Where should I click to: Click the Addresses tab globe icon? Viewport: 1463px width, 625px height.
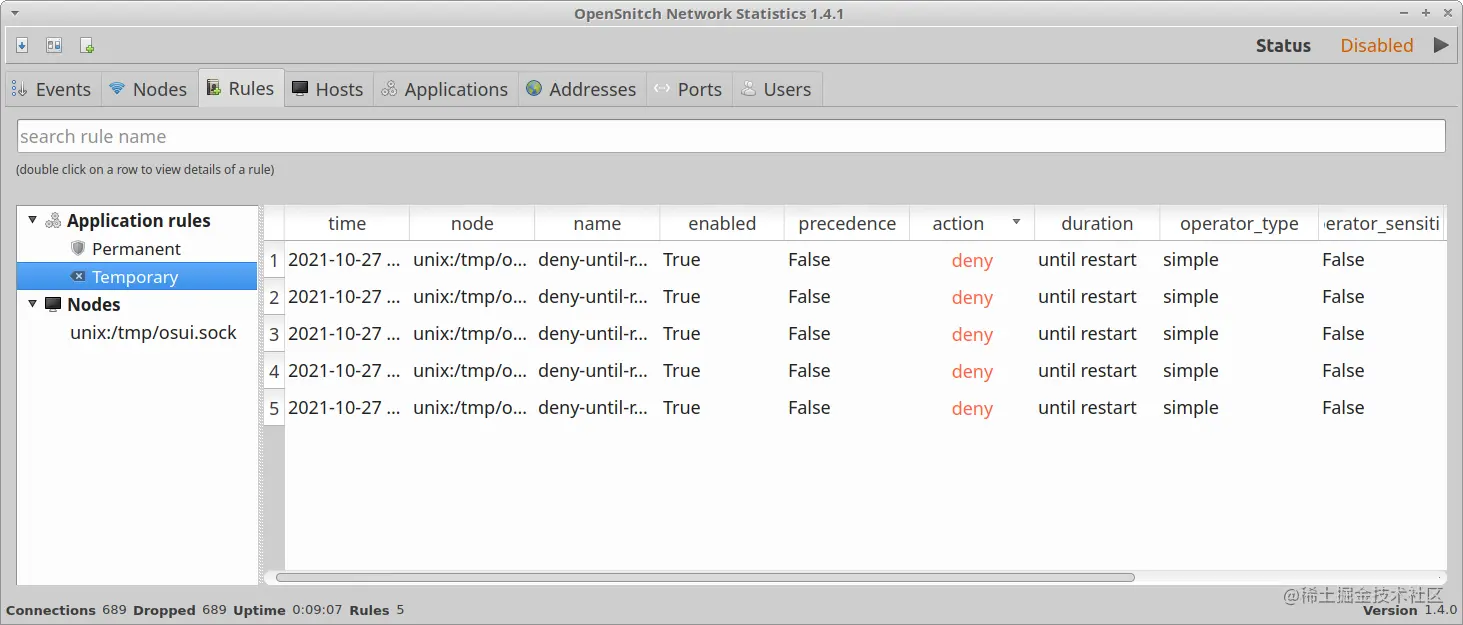(534, 89)
